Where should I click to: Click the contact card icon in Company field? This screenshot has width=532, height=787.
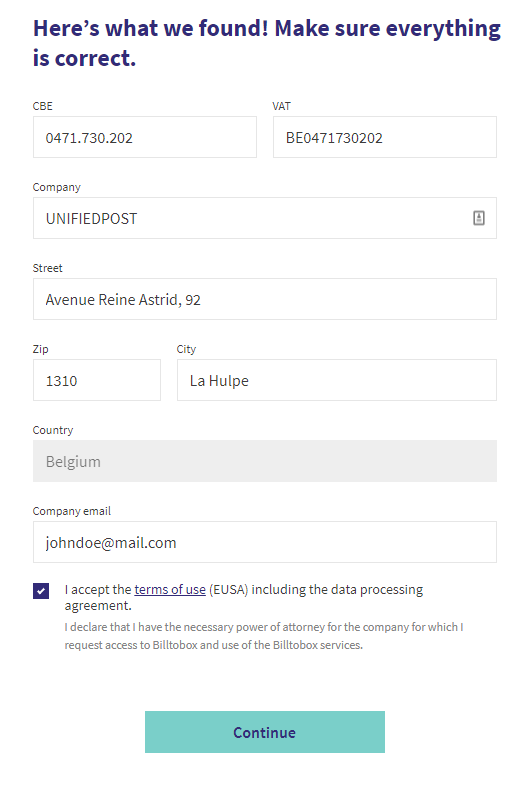click(x=479, y=218)
